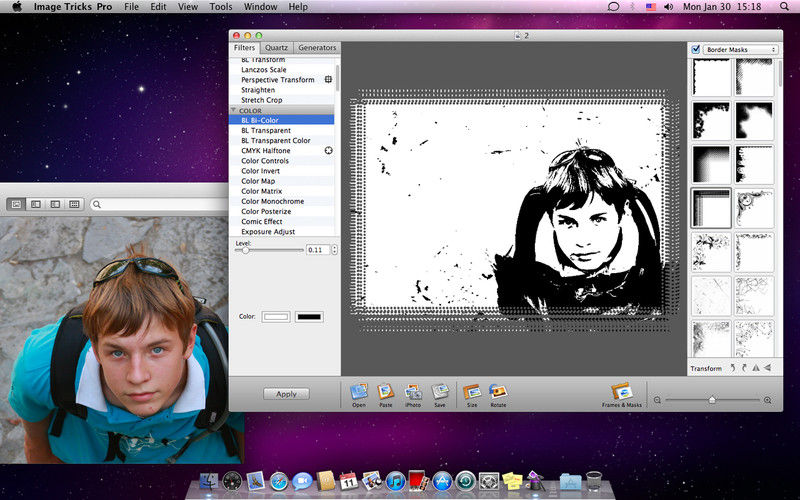The width and height of the screenshot is (800, 500).
Task: Select the CMYK Halftone filter
Action: coord(266,151)
